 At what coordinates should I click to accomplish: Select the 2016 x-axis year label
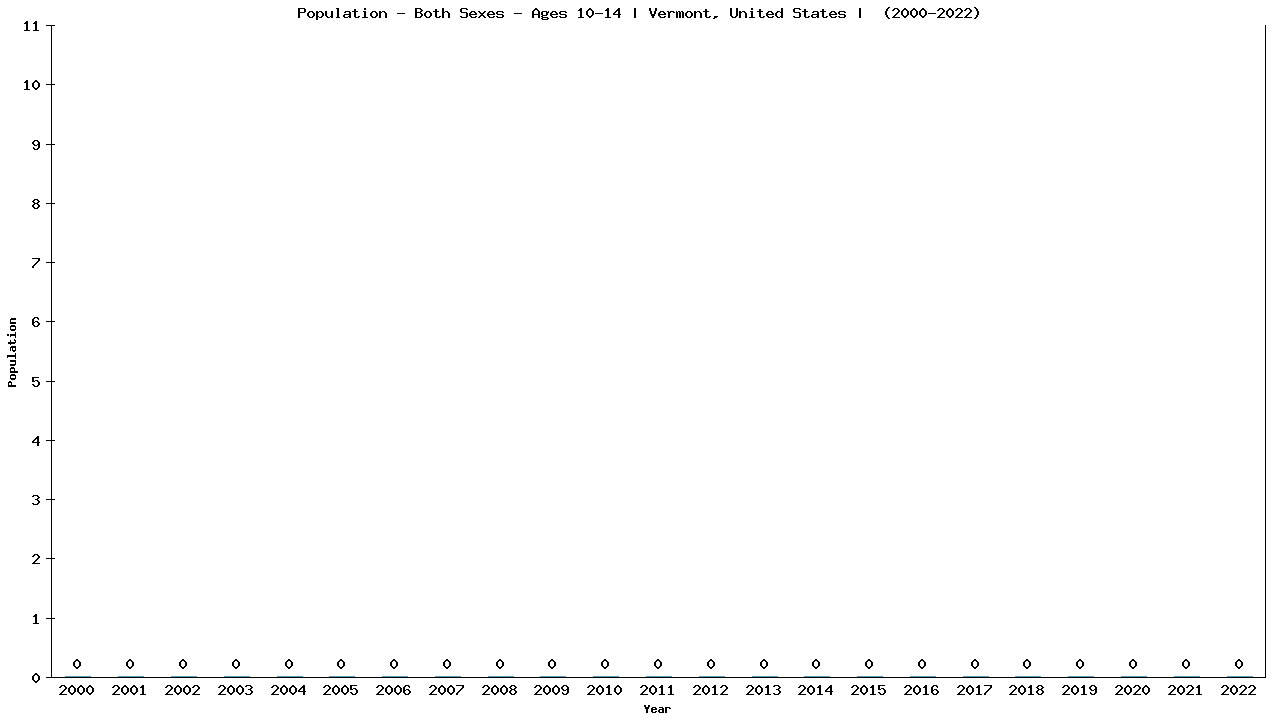(922, 690)
